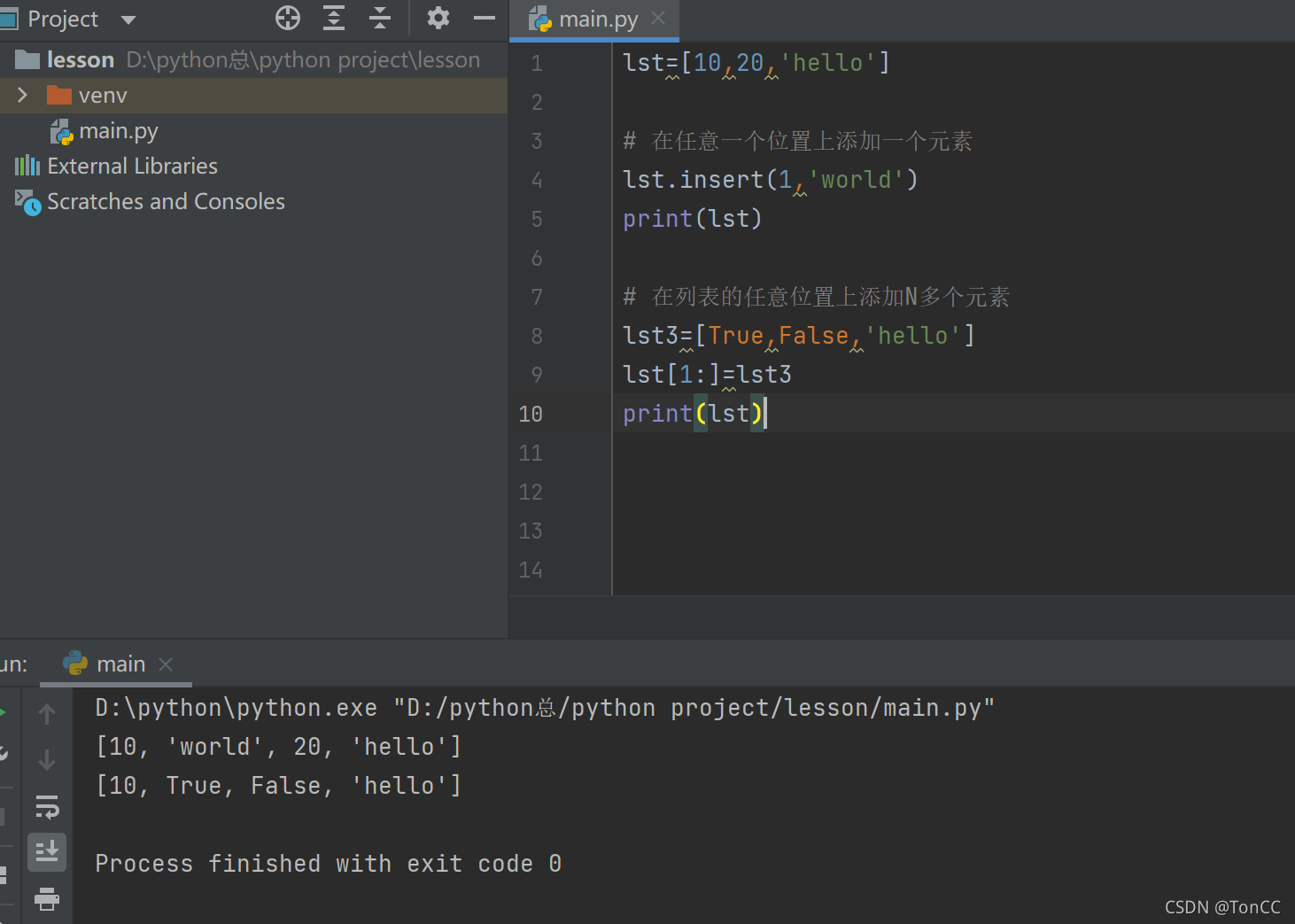The width and height of the screenshot is (1295, 924).
Task: Click line number 1 in the gutter
Action: pyautogui.click(x=537, y=63)
